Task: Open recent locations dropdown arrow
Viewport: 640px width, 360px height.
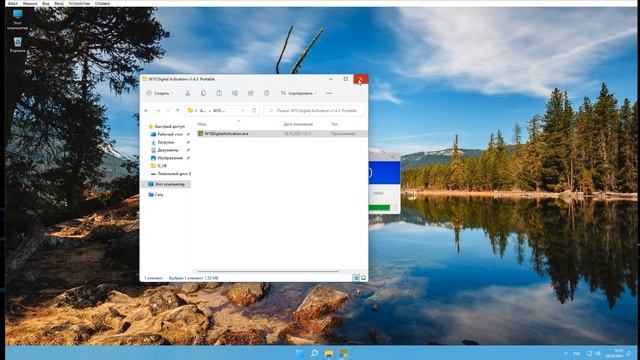Action: 168,111
